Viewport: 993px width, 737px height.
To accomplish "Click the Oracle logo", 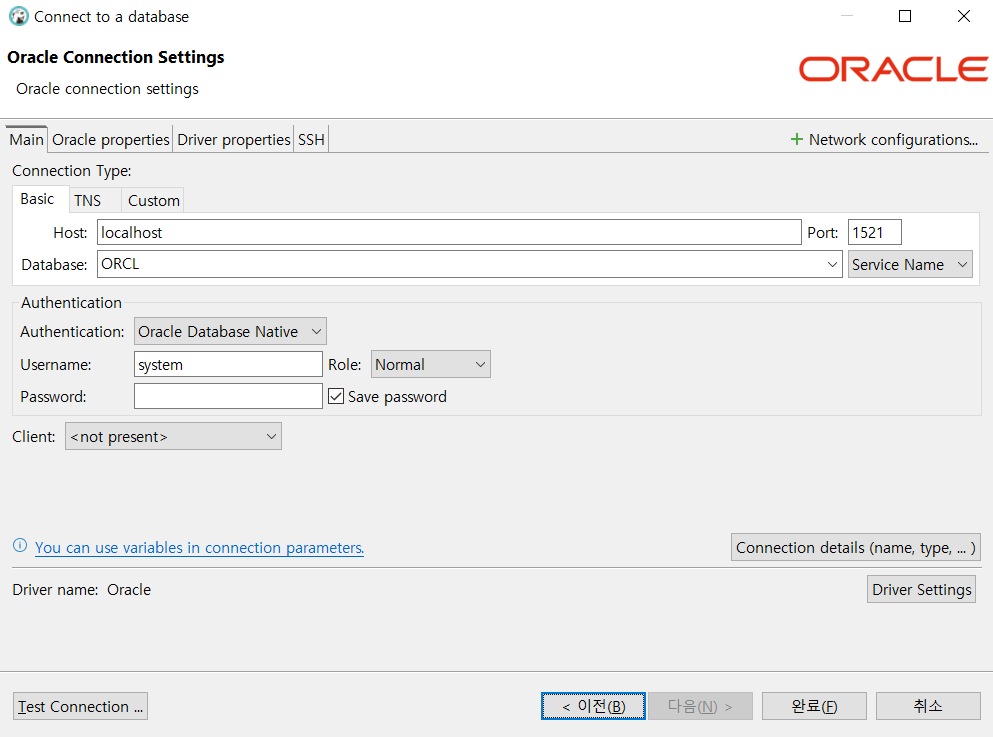I will point(893,69).
